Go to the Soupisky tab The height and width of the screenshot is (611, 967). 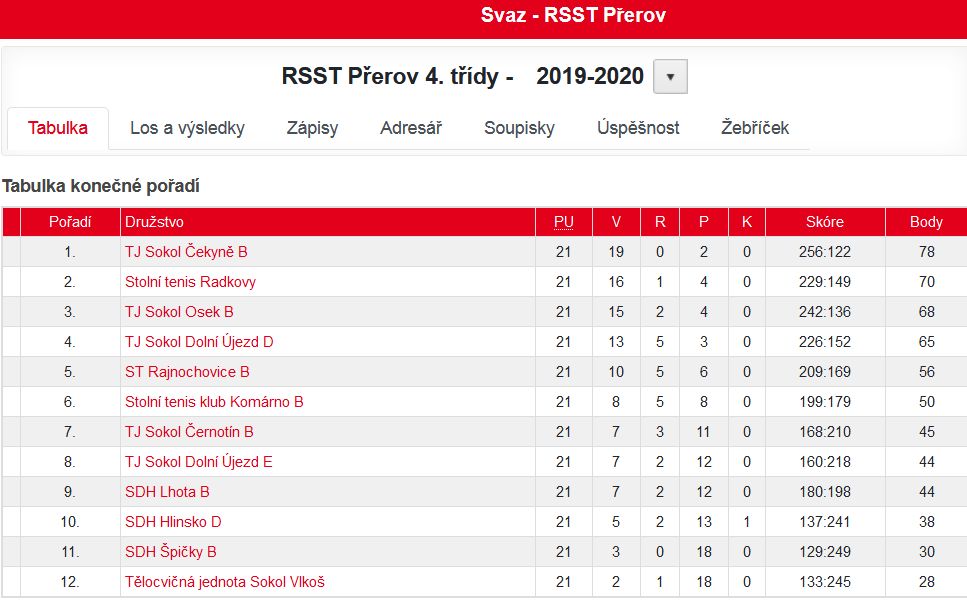pos(519,128)
